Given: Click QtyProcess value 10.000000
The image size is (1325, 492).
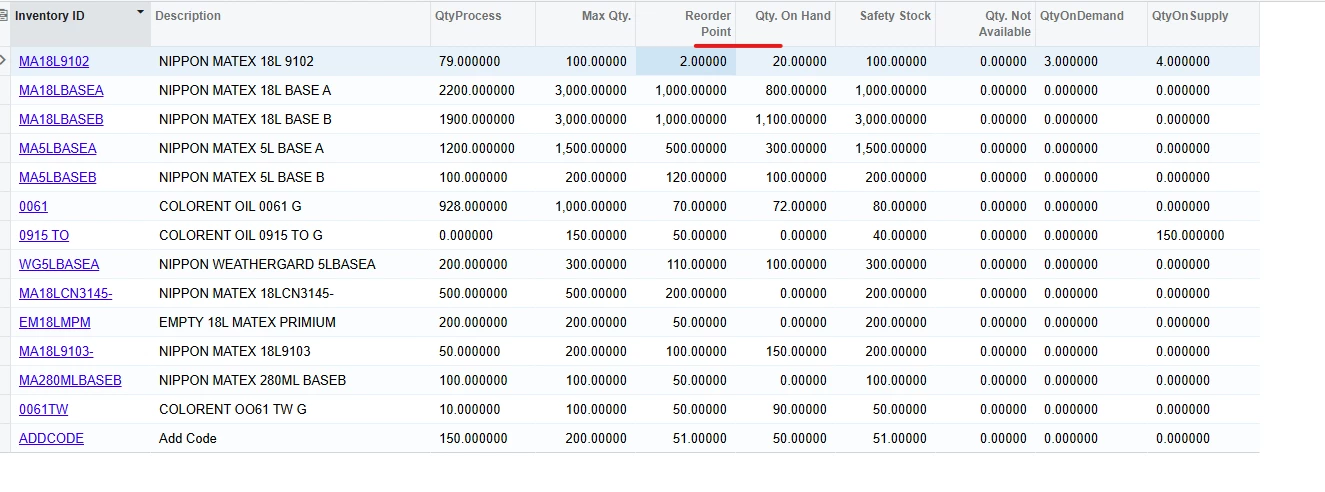Looking at the screenshot, I should click(x=469, y=409).
